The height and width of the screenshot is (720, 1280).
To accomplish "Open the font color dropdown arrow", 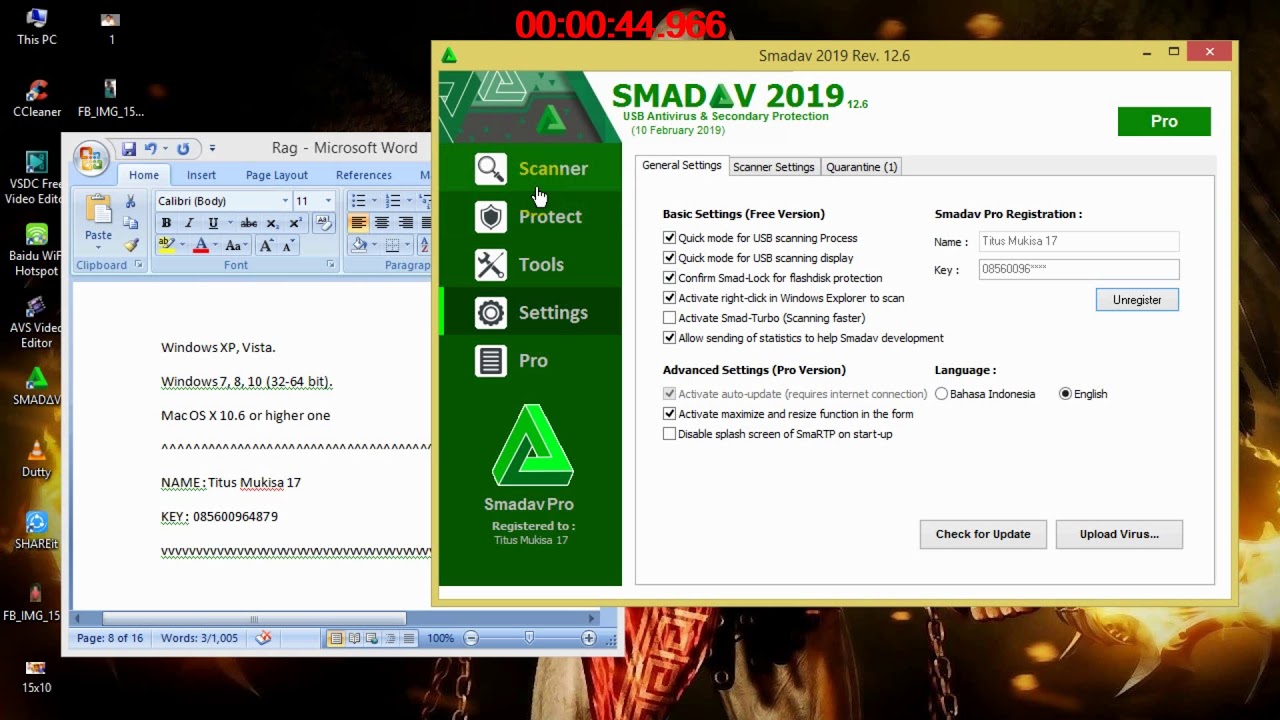I will (216, 245).
